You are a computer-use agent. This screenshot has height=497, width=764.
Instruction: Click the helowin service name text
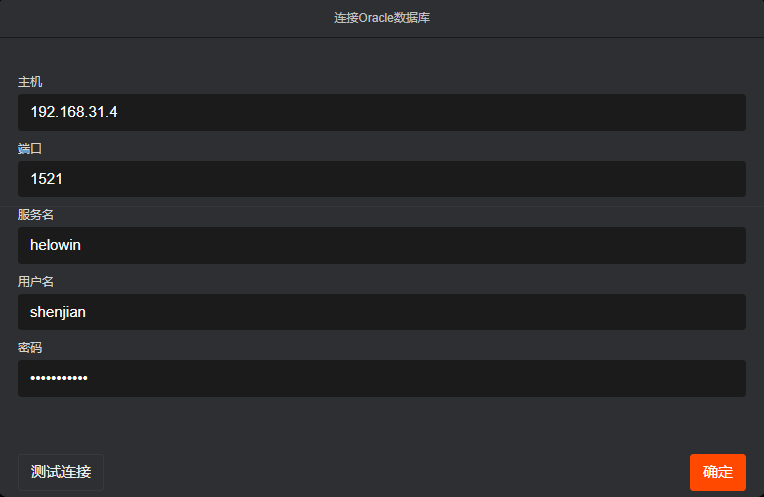[55, 245]
